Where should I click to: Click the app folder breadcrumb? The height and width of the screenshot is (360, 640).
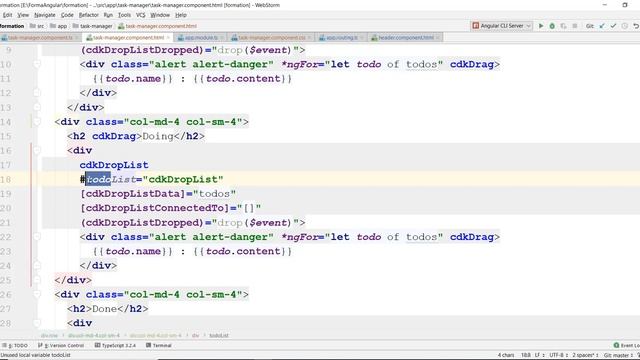58,26
